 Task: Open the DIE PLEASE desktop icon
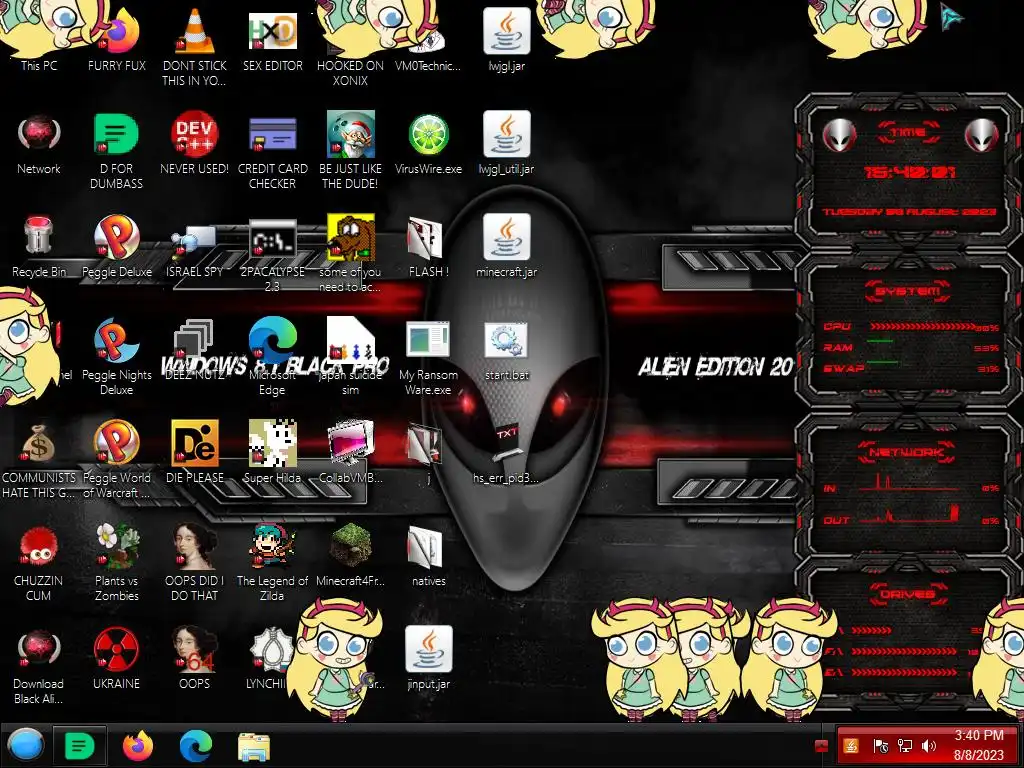click(x=195, y=452)
